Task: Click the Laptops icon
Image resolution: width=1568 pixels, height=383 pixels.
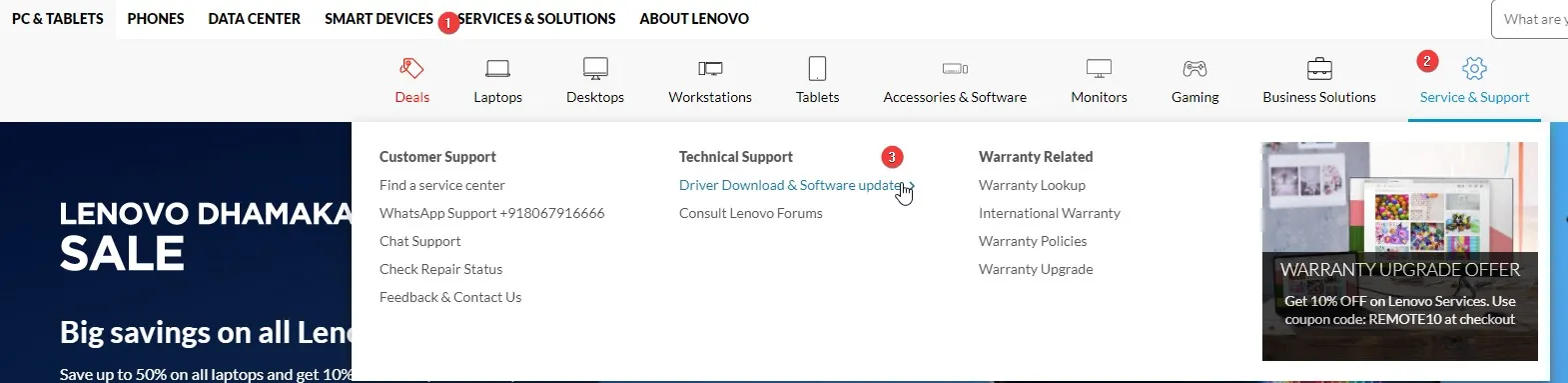Action: coord(497,68)
